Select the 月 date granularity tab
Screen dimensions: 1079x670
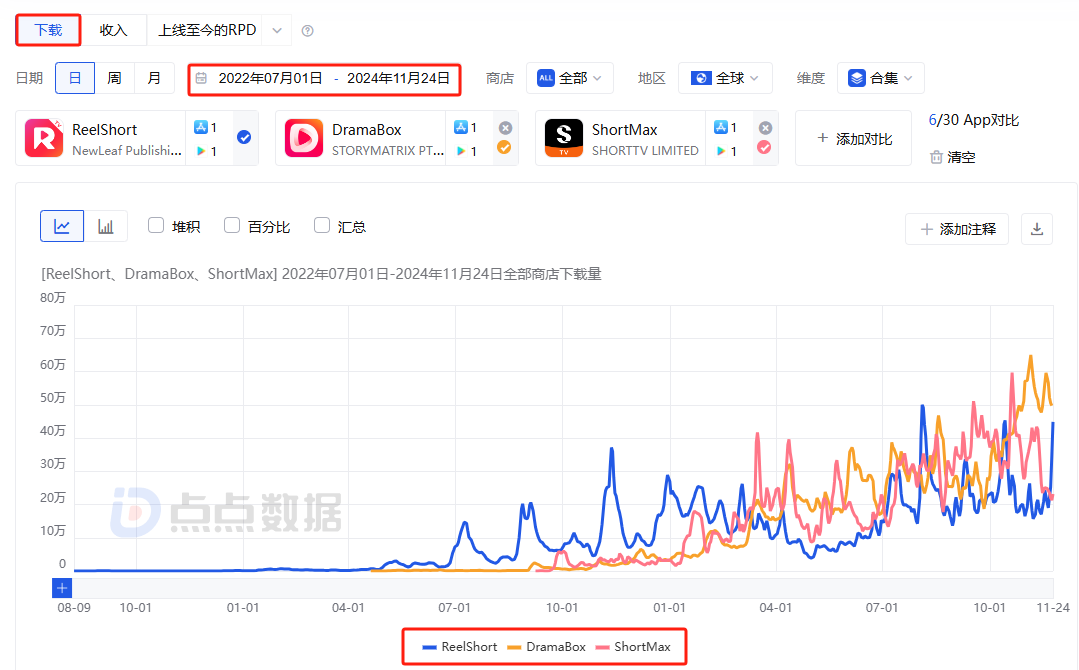click(x=155, y=78)
